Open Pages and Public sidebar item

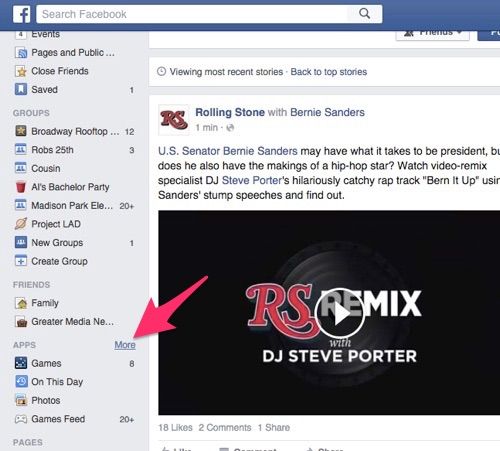(x=73, y=53)
